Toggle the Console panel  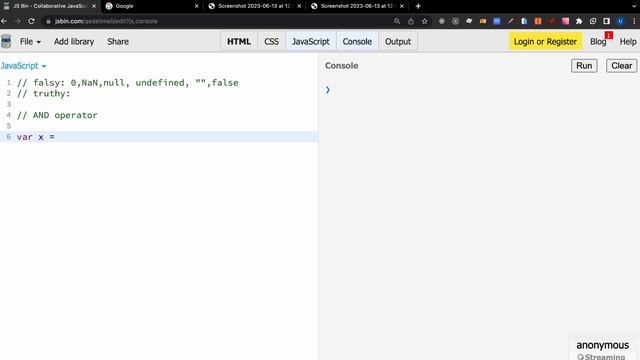click(357, 42)
